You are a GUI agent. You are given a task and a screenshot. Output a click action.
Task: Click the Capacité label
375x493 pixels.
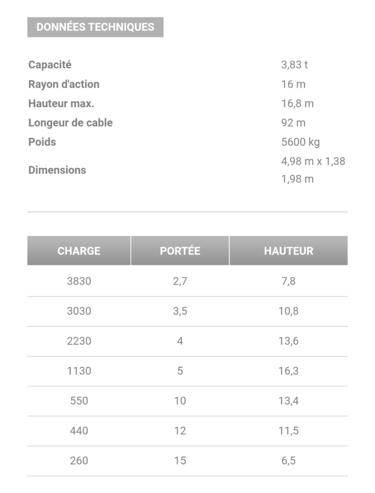tap(50, 65)
